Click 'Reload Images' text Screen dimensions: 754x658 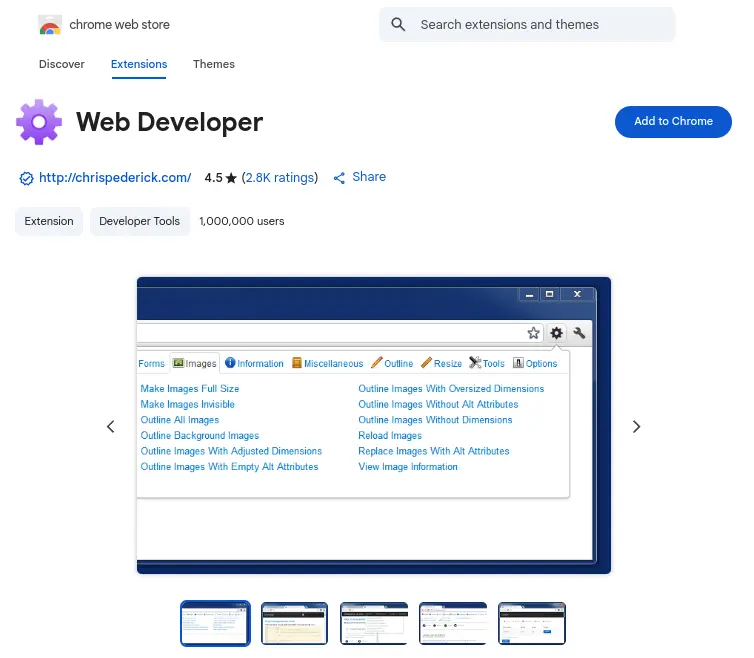pos(390,435)
